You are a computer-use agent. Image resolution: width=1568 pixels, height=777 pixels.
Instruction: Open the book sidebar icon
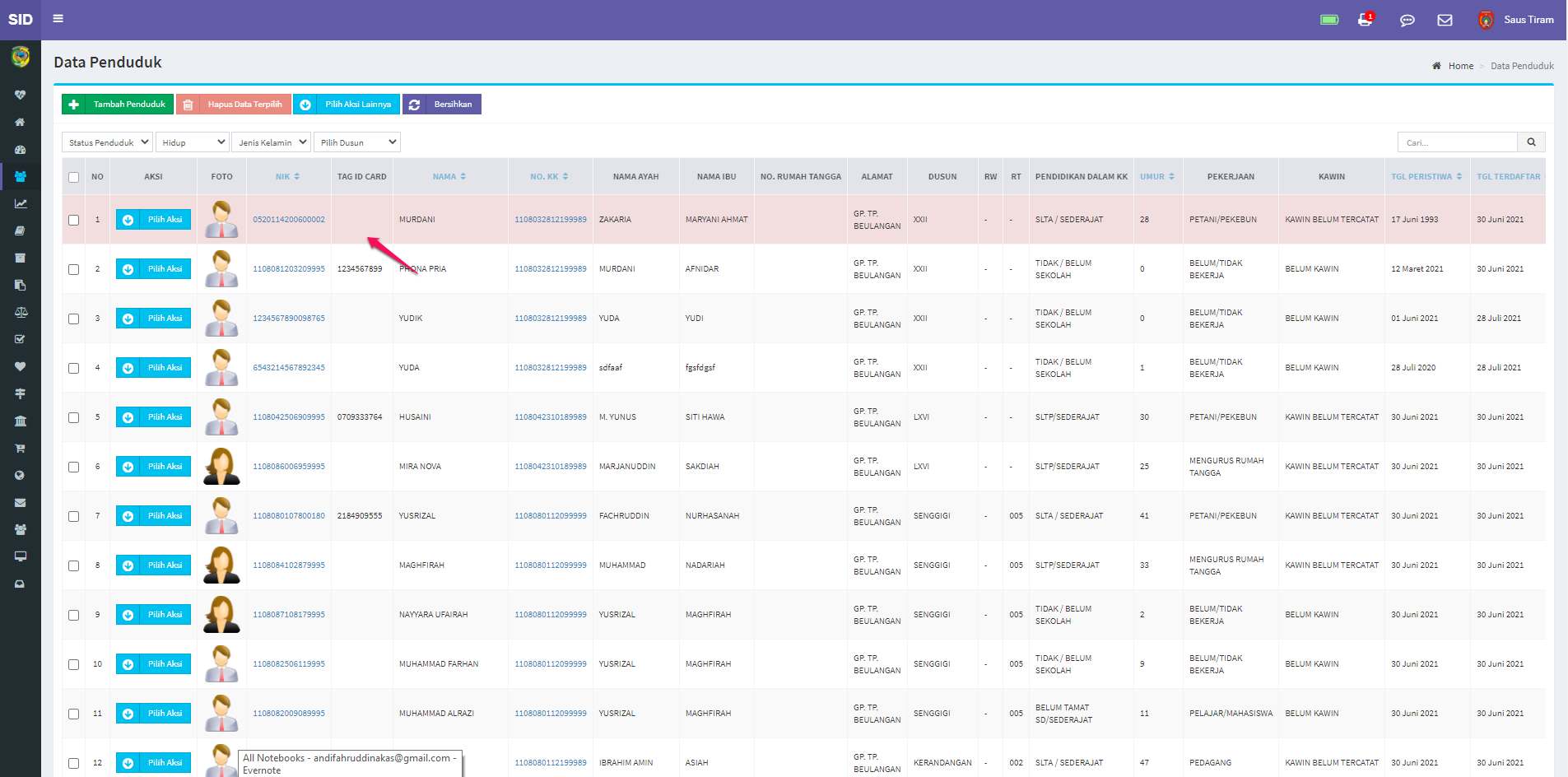point(21,230)
